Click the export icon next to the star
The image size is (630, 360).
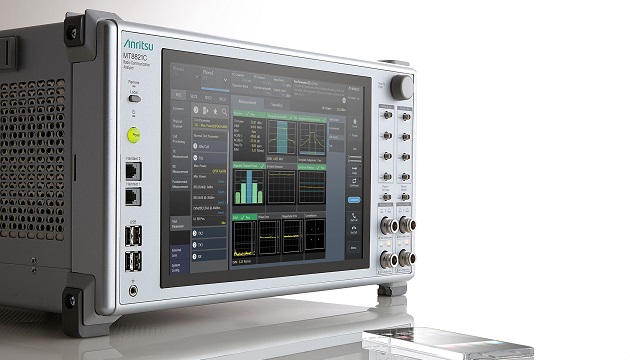[206, 110]
